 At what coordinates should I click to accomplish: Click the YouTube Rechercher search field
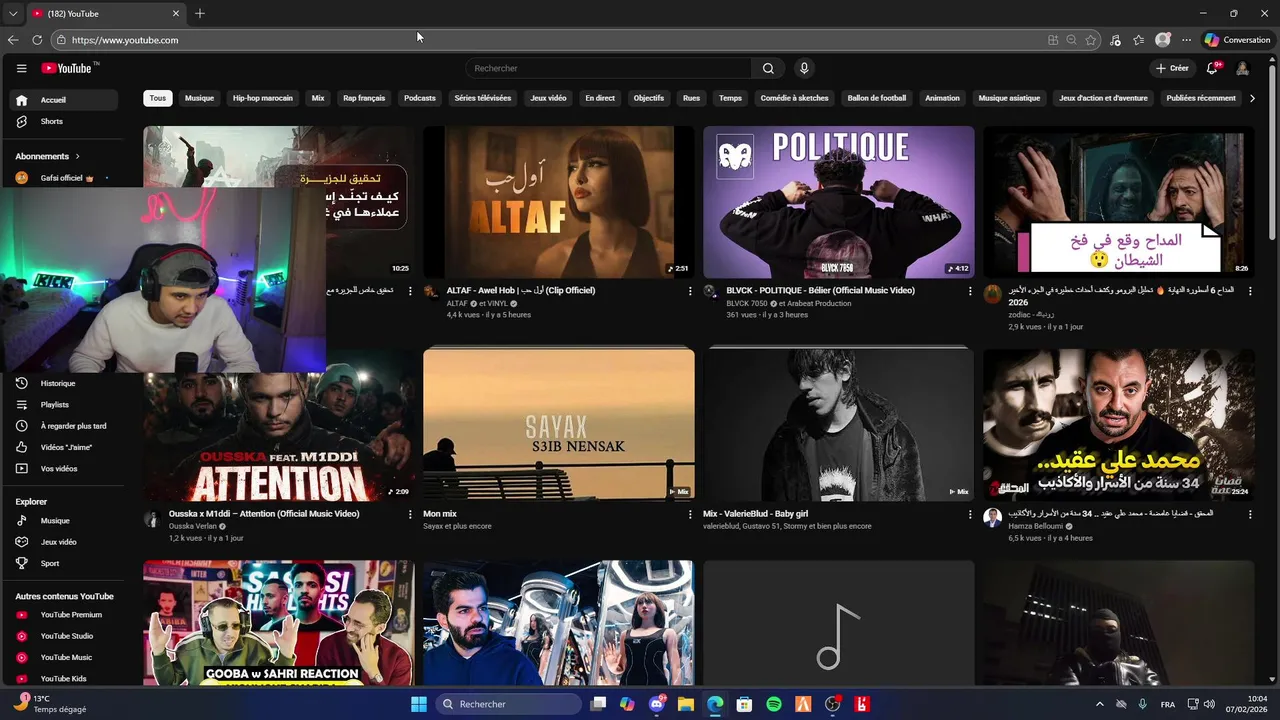(609, 68)
